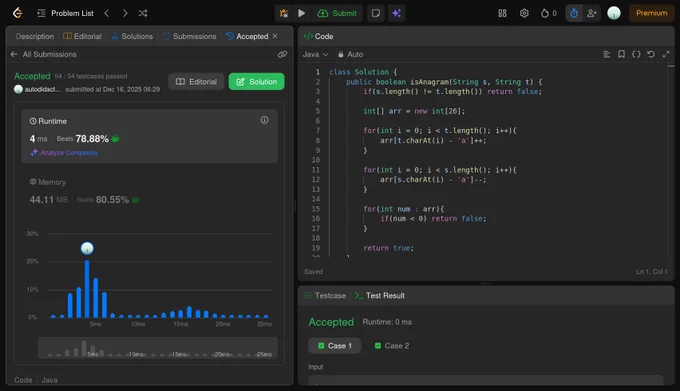Switch to the Editorial tab
This screenshot has height=391, width=680.
[82, 36]
